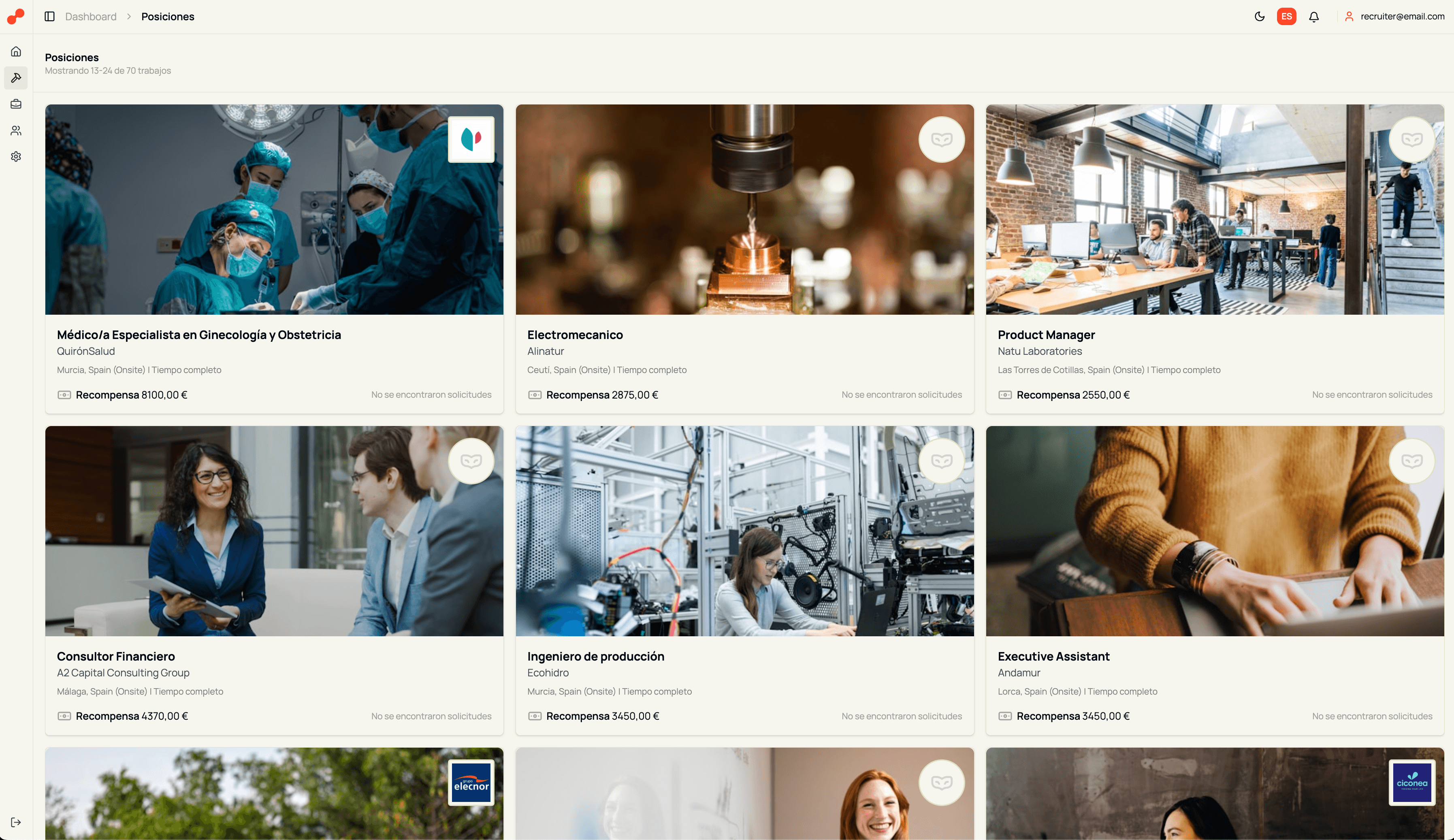Click the Posiciones breadcrumb item

[x=167, y=17]
